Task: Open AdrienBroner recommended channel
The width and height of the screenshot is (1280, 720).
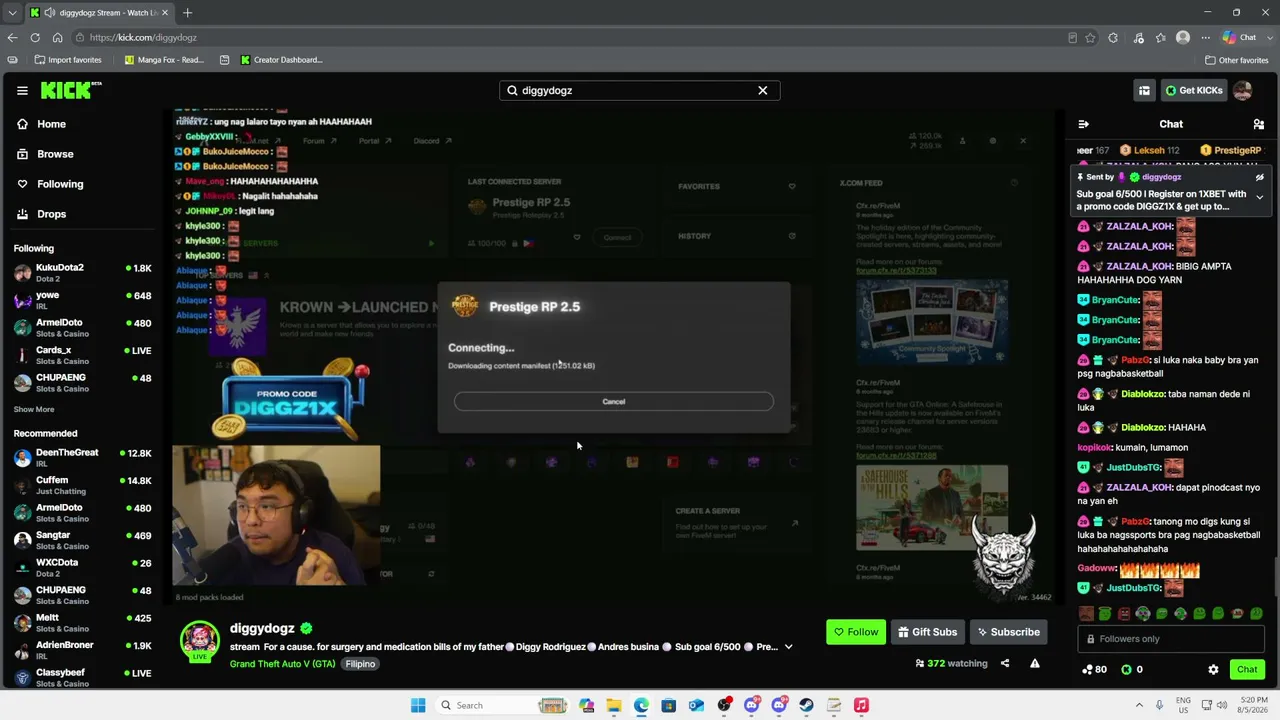Action: point(82,650)
